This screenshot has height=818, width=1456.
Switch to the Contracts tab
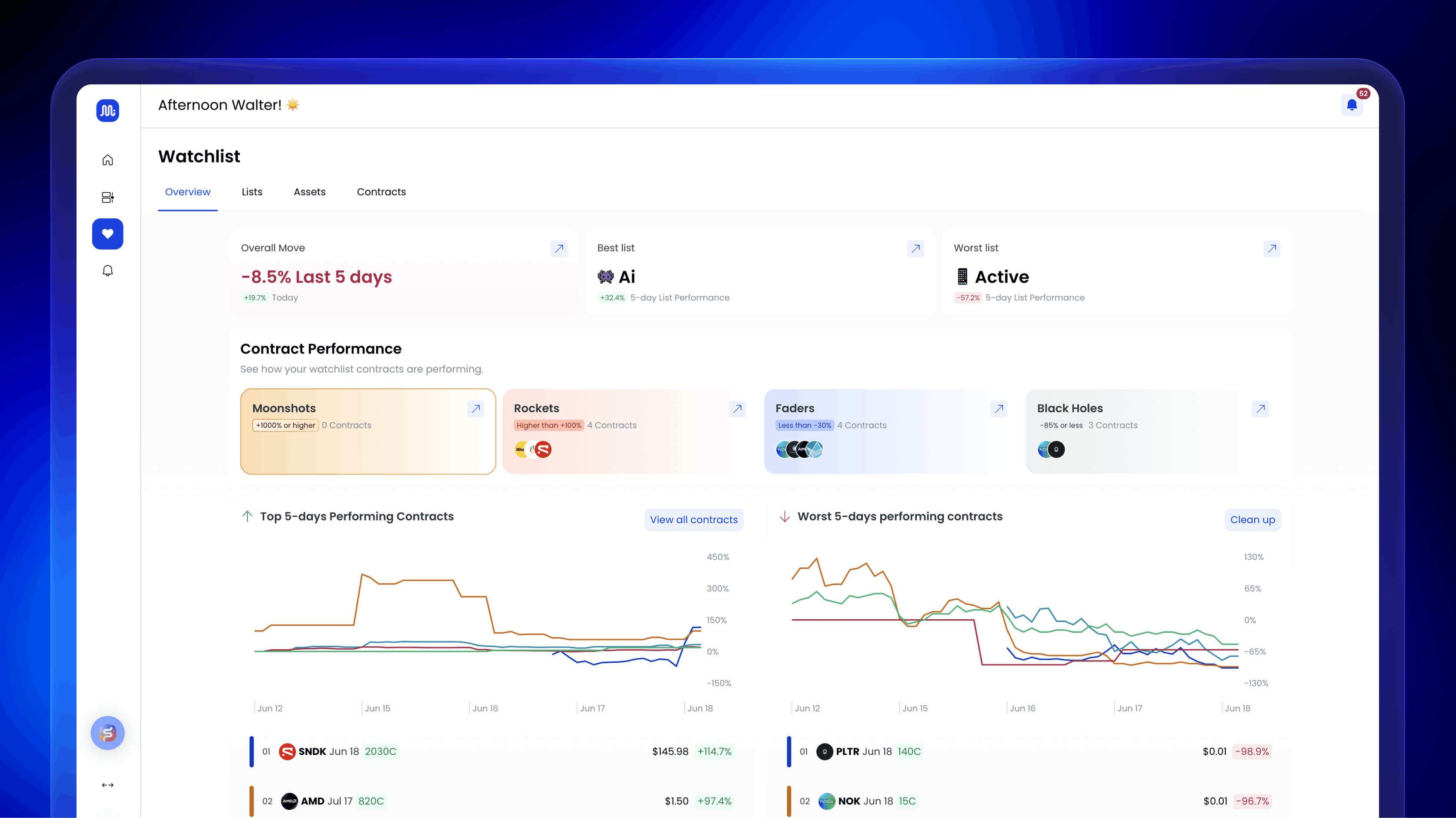click(381, 192)
